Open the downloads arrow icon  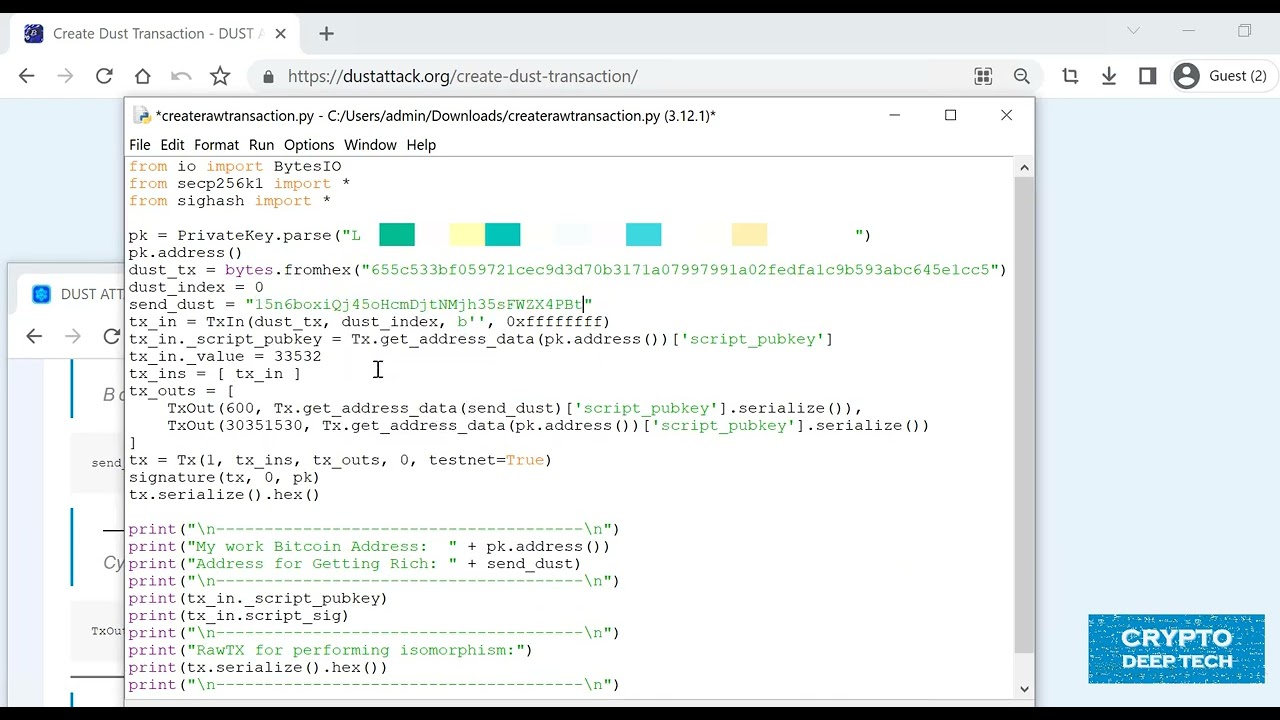1109,76
